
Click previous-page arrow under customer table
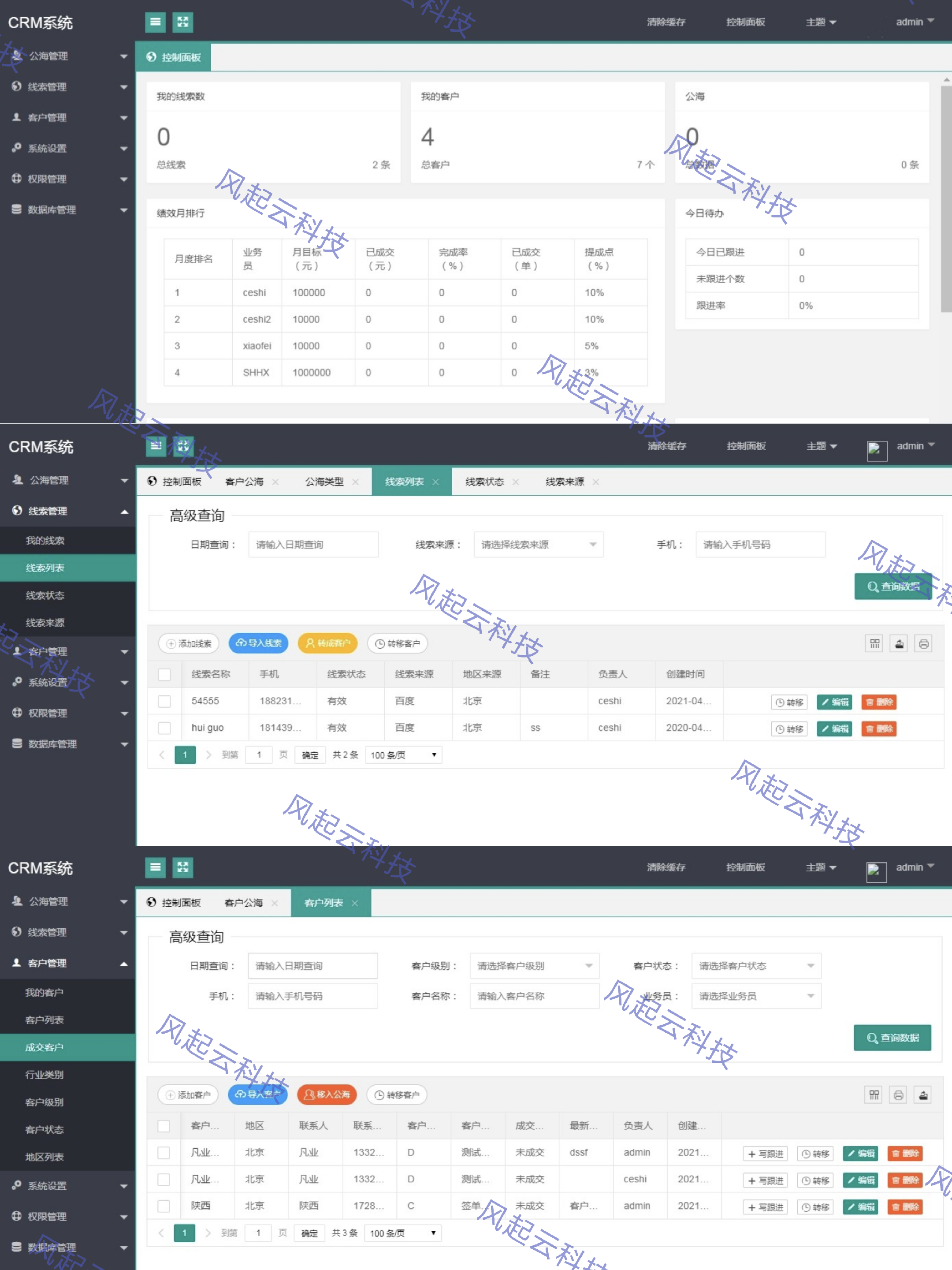point(161,1233)
